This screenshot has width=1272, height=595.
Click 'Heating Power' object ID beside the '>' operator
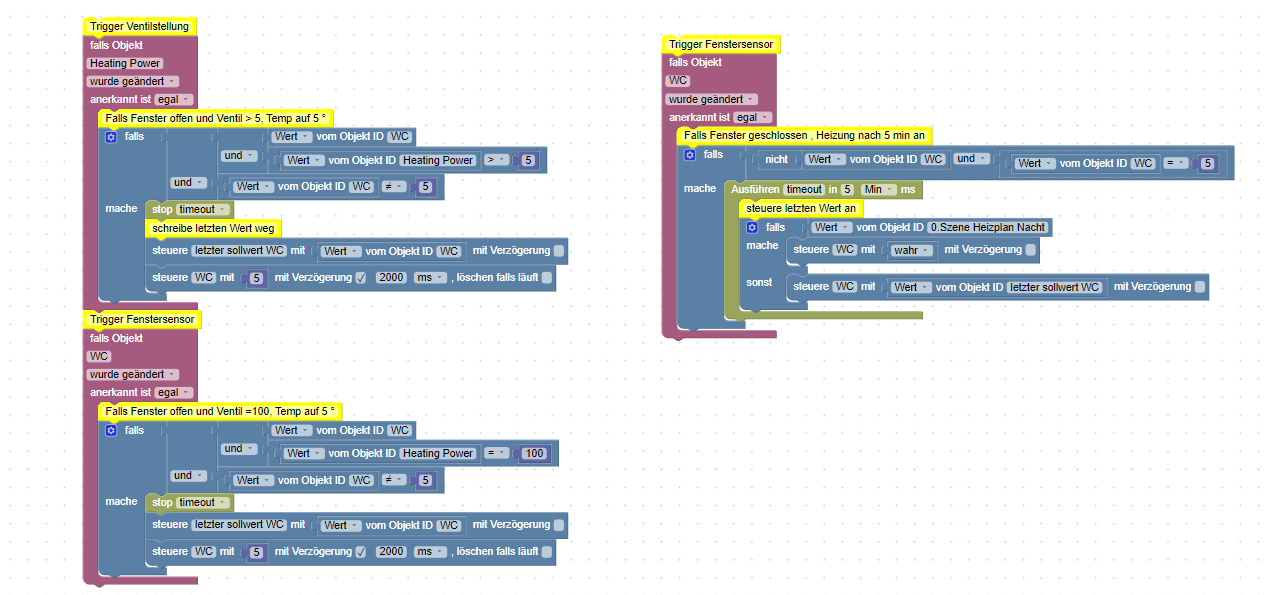(438, 160)
